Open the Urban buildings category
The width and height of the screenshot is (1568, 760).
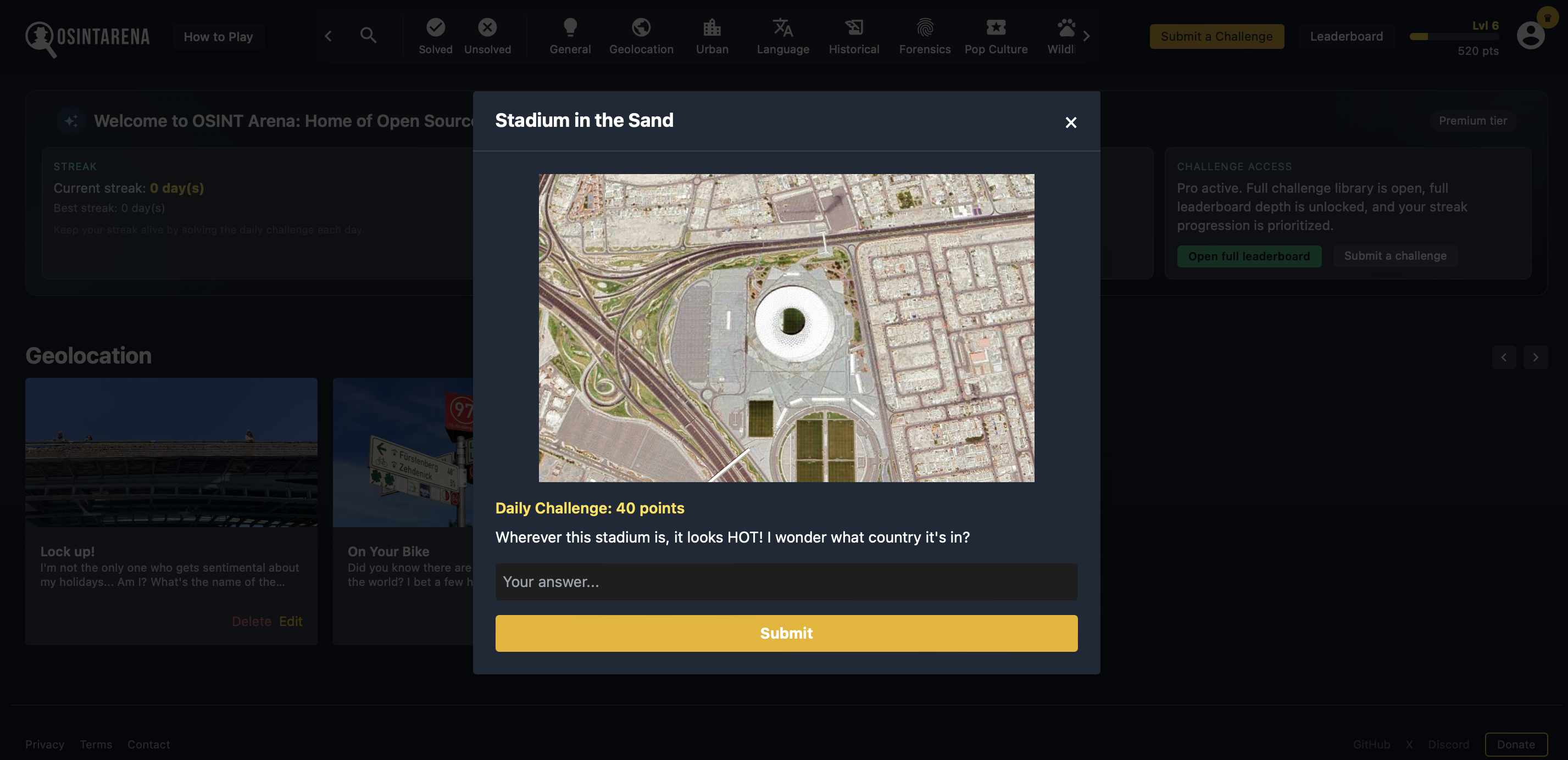(711, 36)
